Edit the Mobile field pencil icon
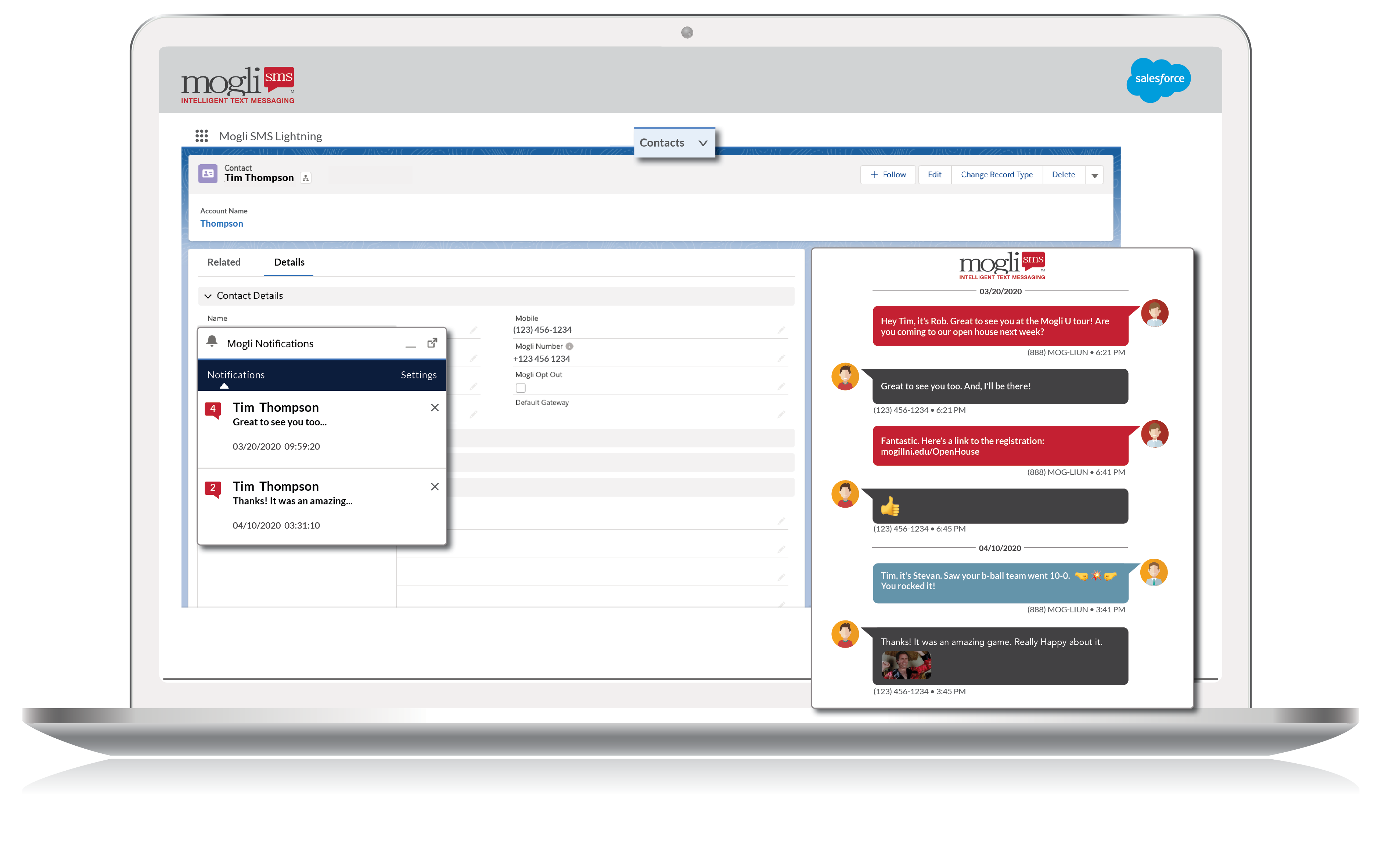 pos(781,329)
